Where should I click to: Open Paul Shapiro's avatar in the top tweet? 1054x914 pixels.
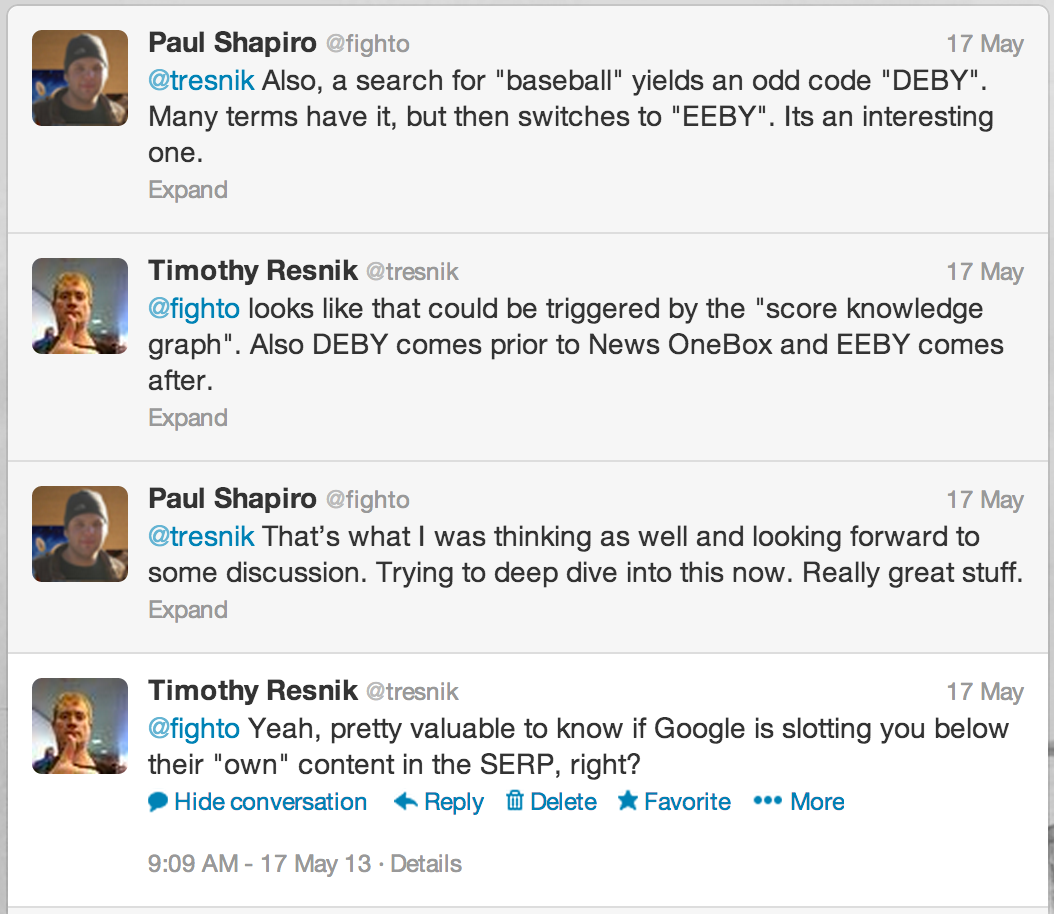coord(80,78)
